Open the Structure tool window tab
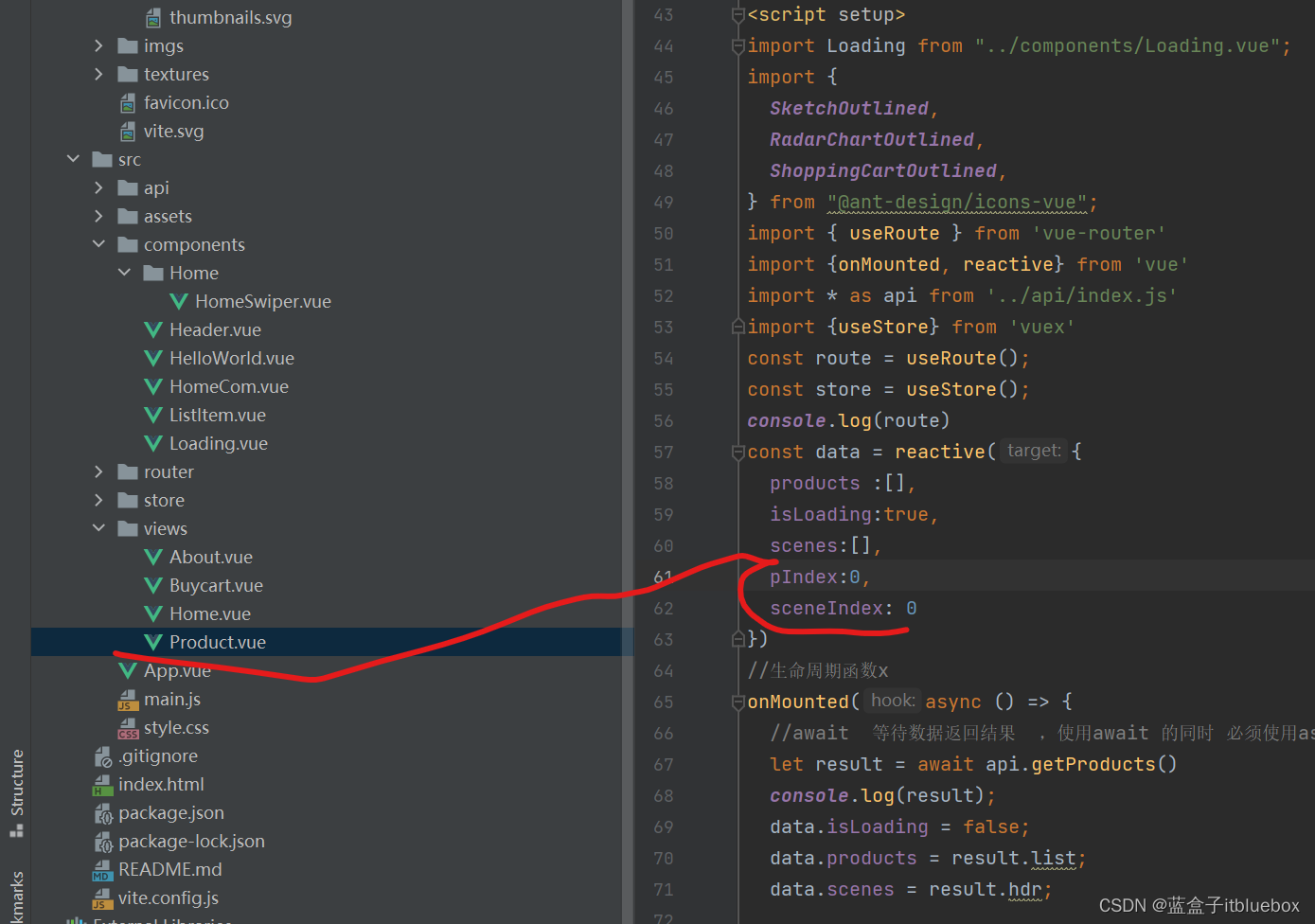 (x=16, y=792)
